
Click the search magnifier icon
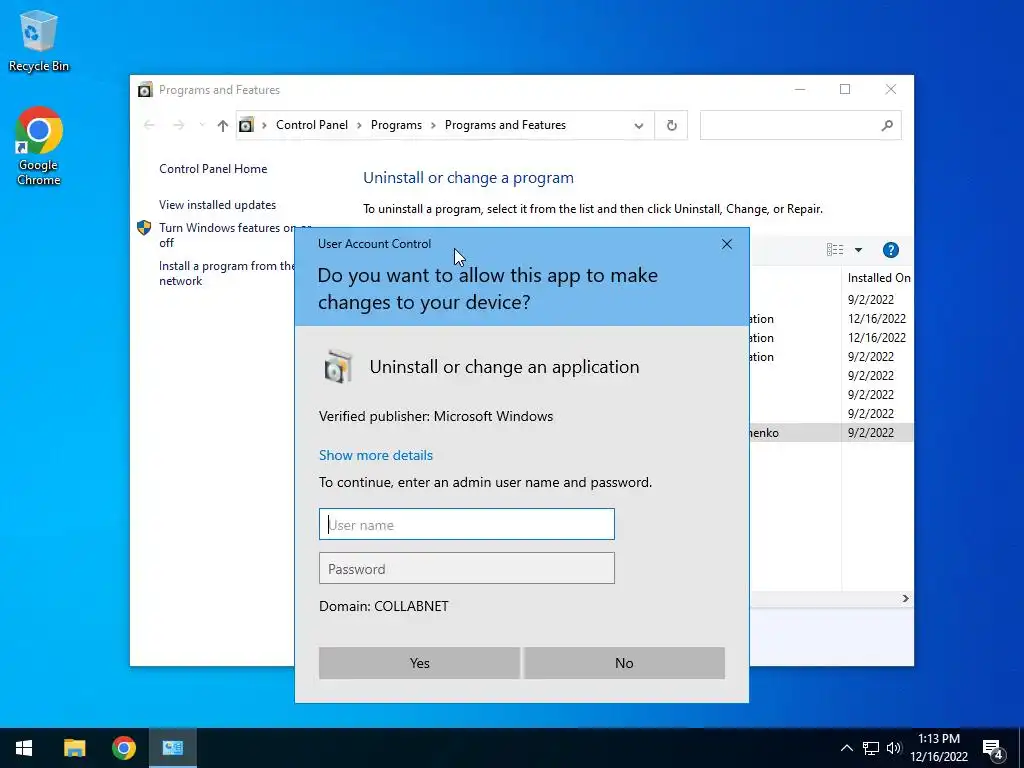click(x=887, y=125)
